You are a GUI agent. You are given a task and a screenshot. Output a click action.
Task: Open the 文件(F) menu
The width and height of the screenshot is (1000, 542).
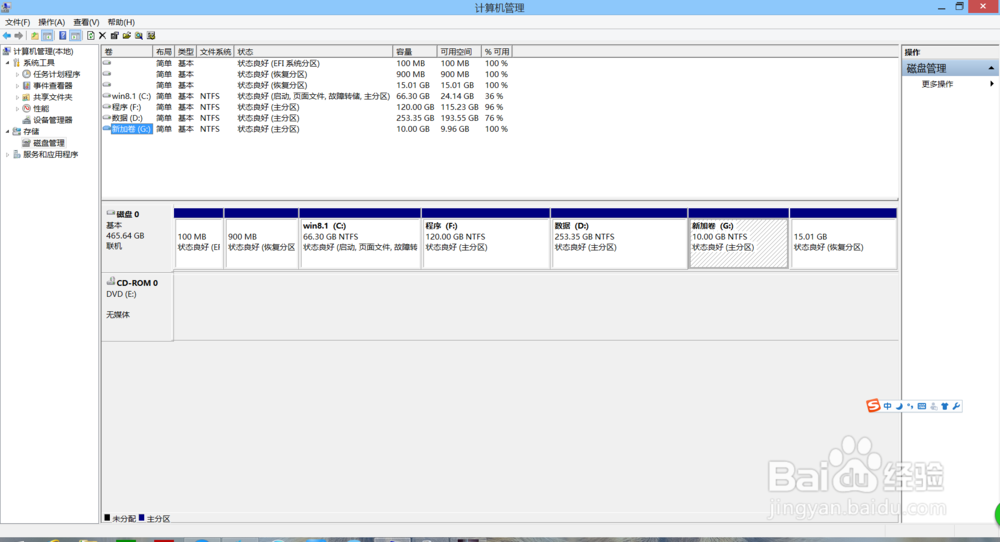[x=17, y=22]
